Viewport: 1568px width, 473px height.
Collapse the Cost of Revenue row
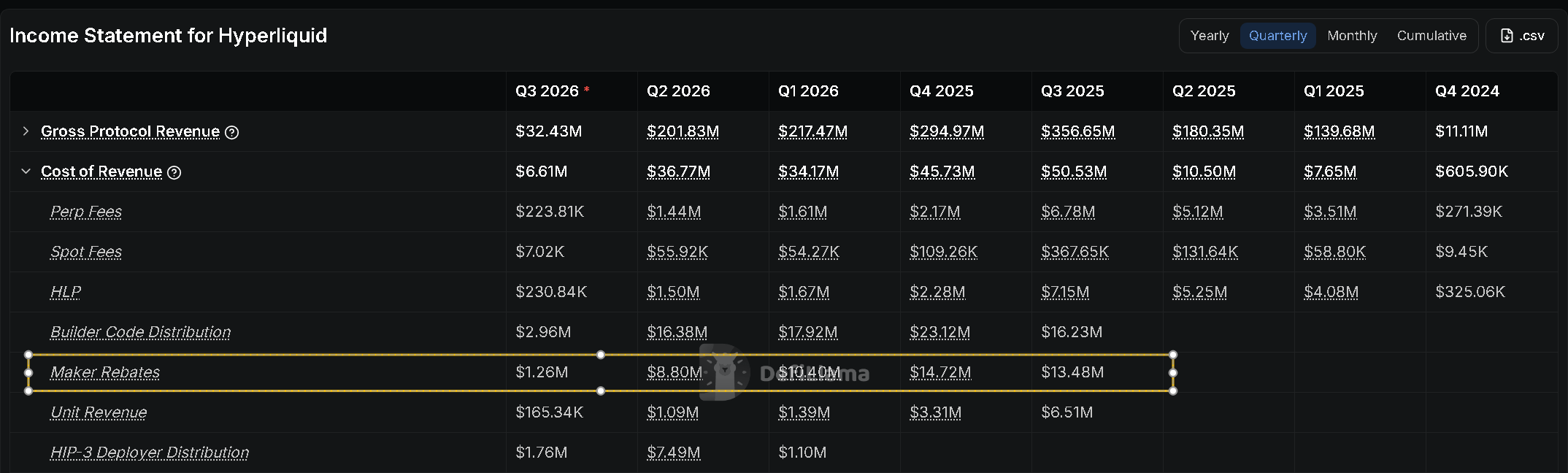click(x=26, y=172)
